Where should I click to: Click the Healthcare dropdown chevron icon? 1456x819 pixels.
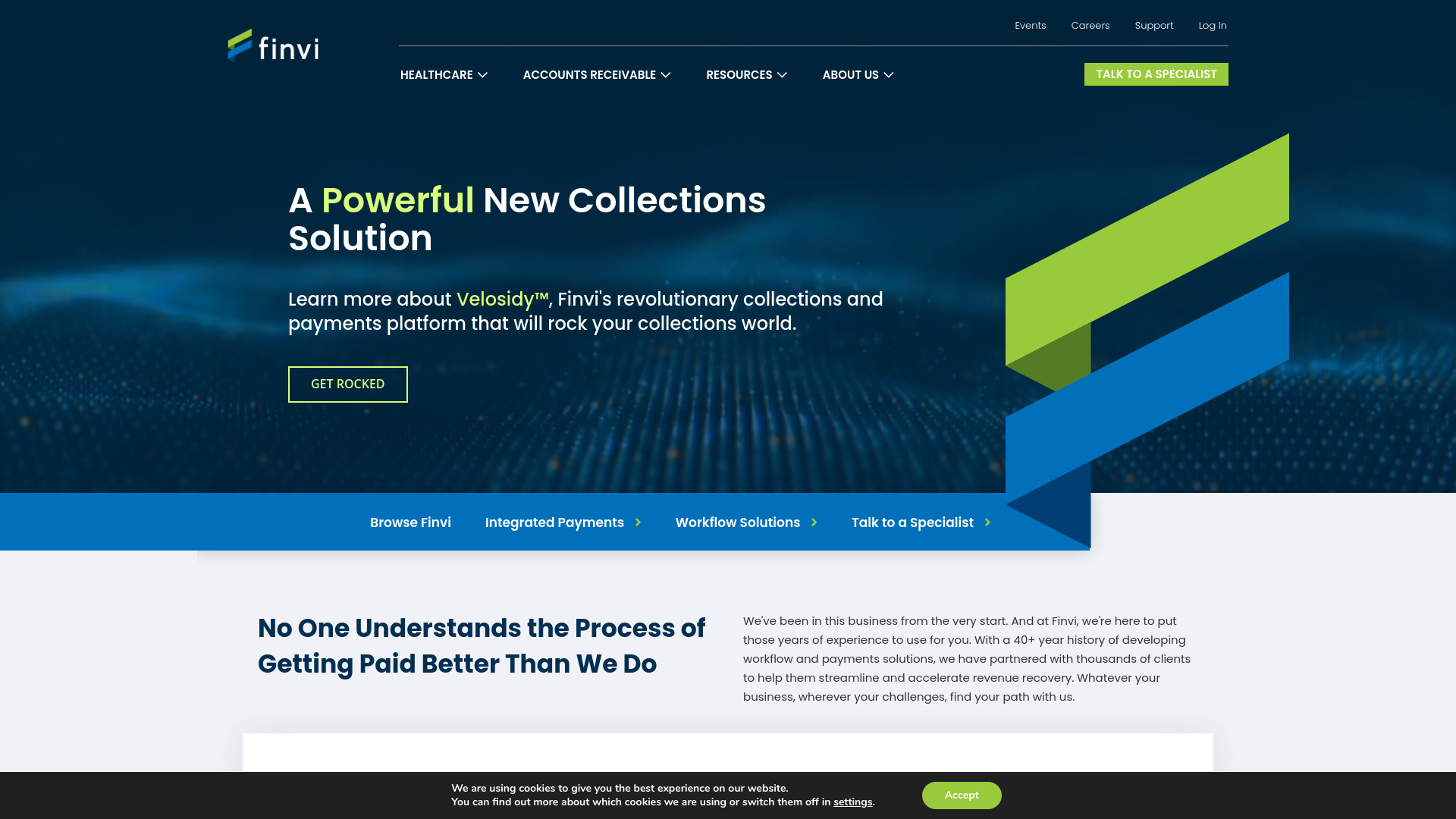(x=482, y=74)
